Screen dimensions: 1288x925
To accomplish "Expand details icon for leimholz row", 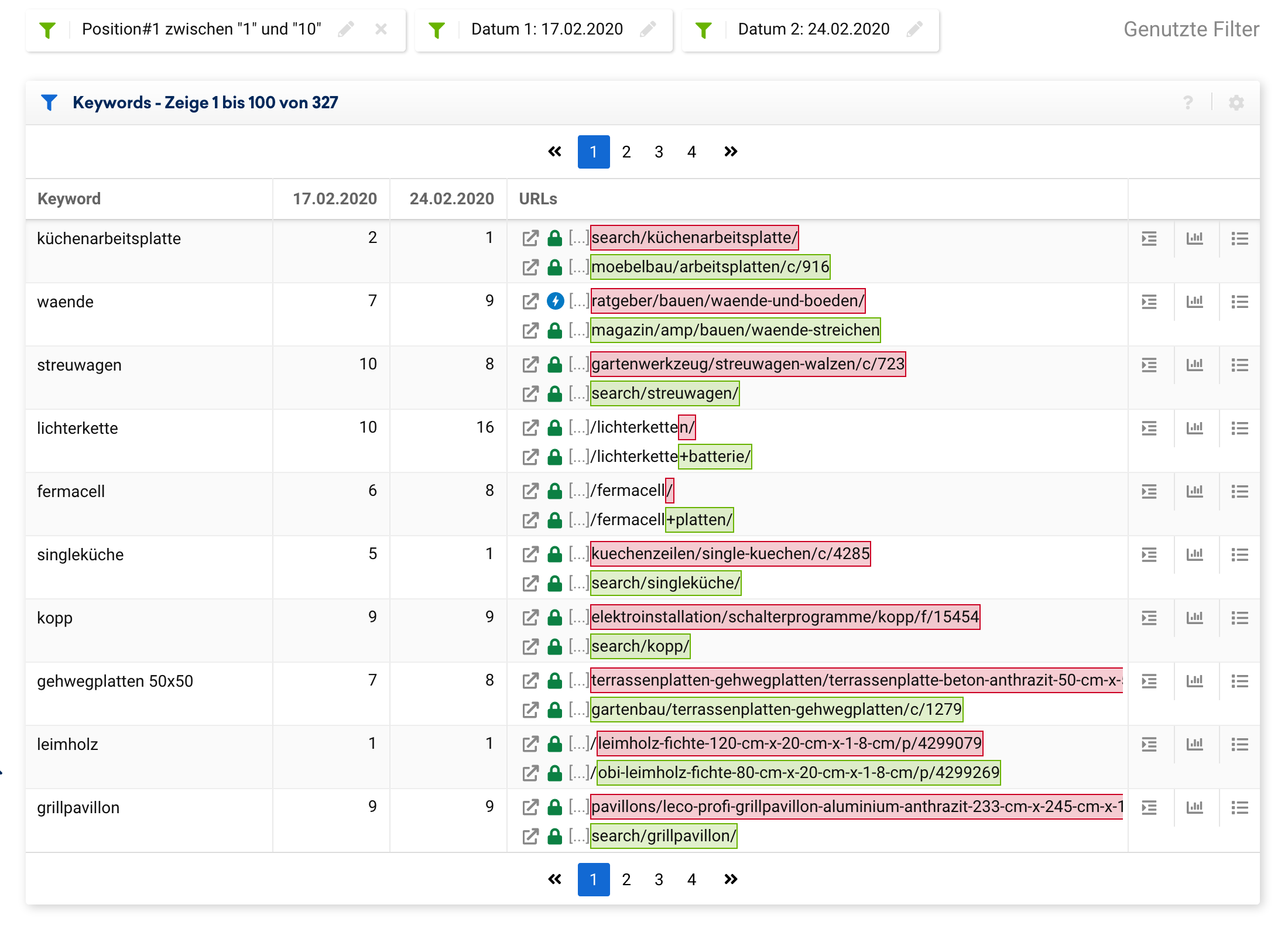I will [1149, 744].
